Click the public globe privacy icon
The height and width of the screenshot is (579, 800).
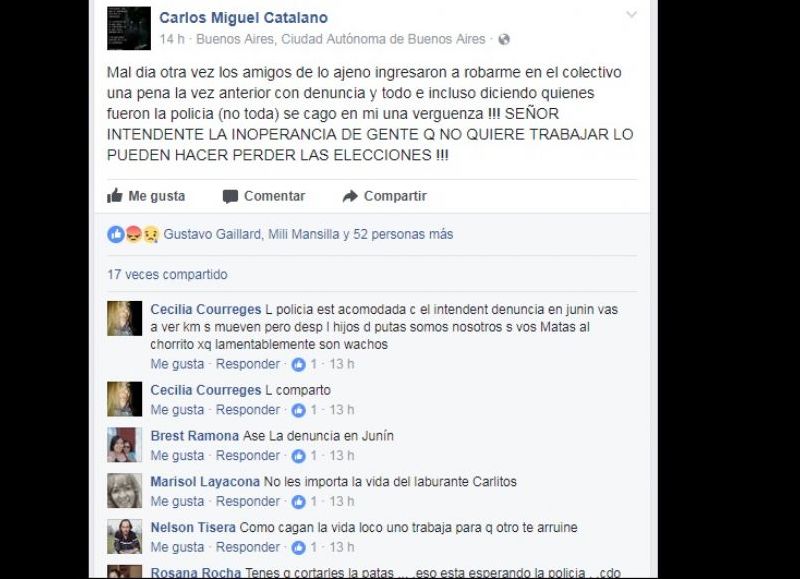pyautogui.click(x=504, y=39)
